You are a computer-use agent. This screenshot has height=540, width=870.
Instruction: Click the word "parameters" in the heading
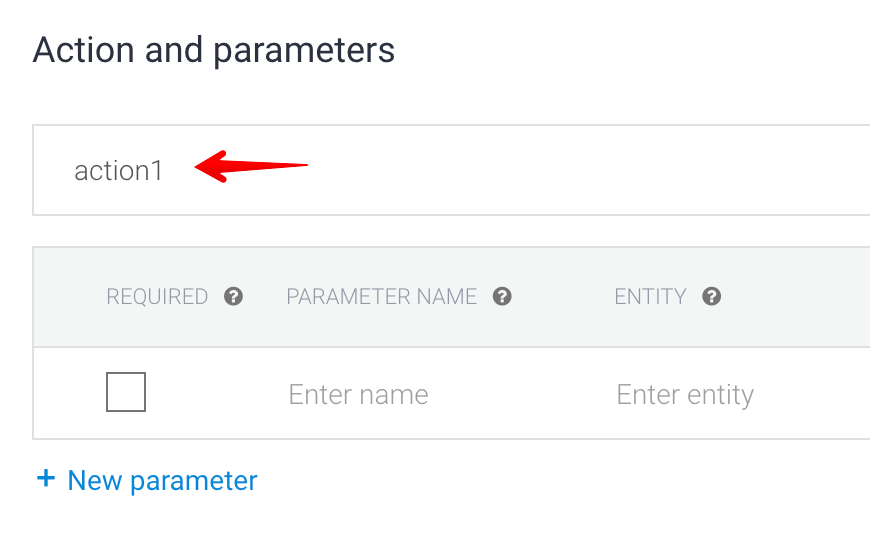[304, 52]
